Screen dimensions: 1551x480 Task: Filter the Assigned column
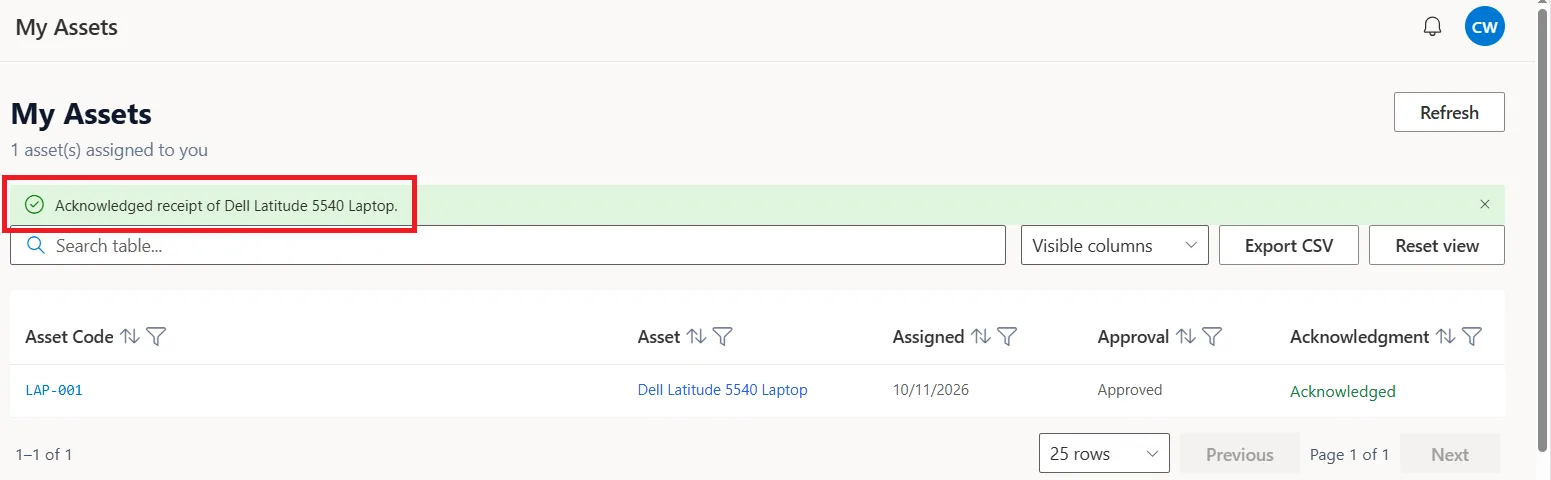point(1007,337)
